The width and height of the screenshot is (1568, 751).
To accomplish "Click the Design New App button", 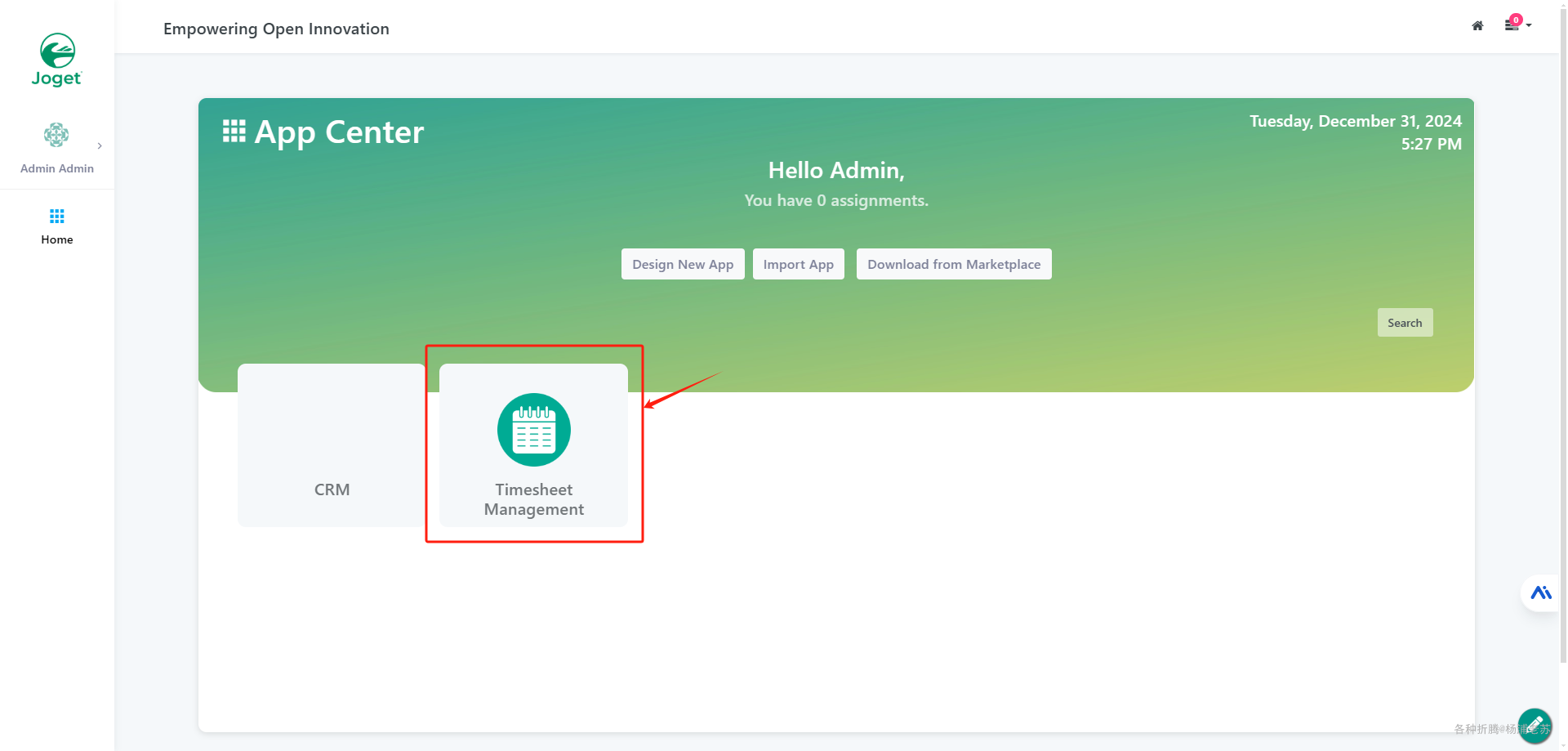I will [x=683, y=264].
